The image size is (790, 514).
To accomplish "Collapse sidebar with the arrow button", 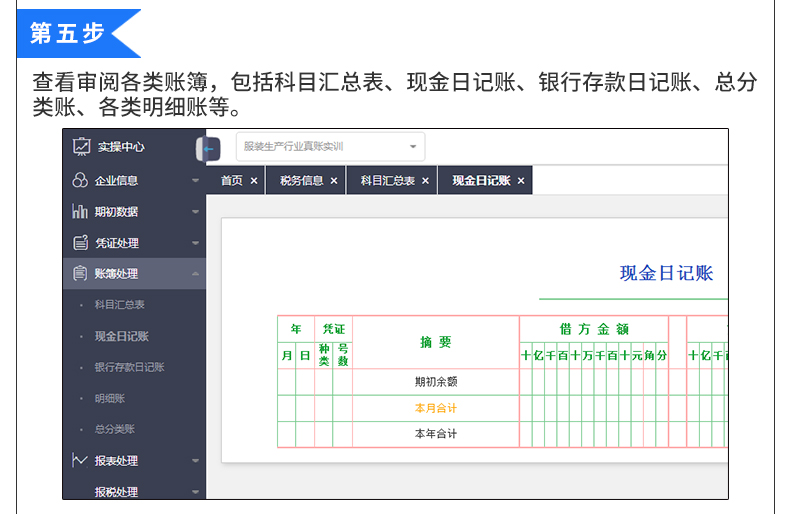I will (x=208, y=149).
